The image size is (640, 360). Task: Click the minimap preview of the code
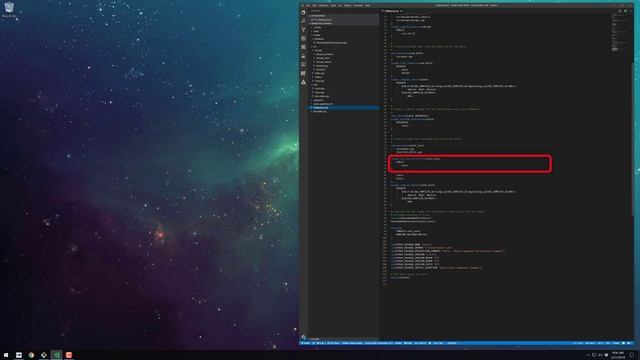click(x=620, y=33)
